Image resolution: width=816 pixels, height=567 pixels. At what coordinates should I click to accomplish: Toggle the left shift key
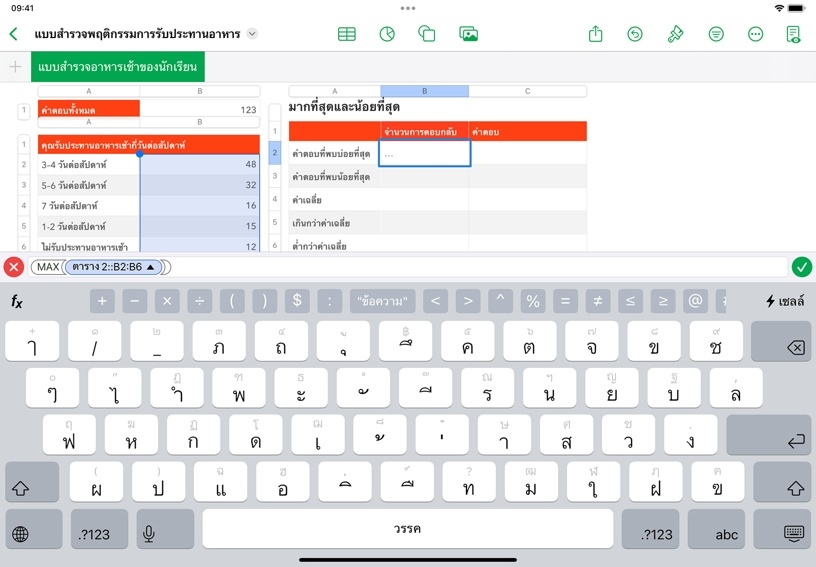pos(31,488)
